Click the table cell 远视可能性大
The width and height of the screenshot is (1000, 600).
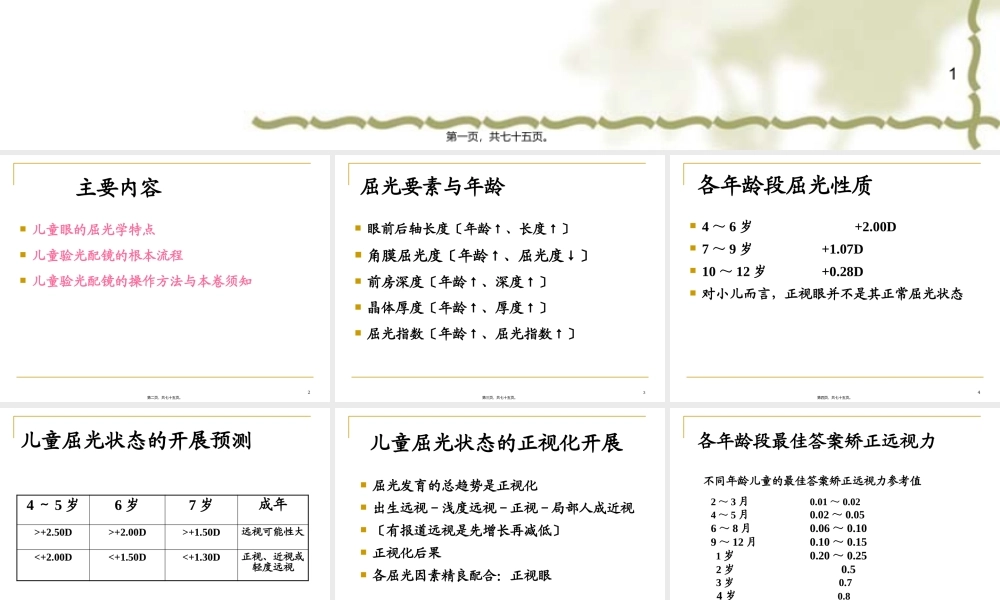click(x=270, y=532)
